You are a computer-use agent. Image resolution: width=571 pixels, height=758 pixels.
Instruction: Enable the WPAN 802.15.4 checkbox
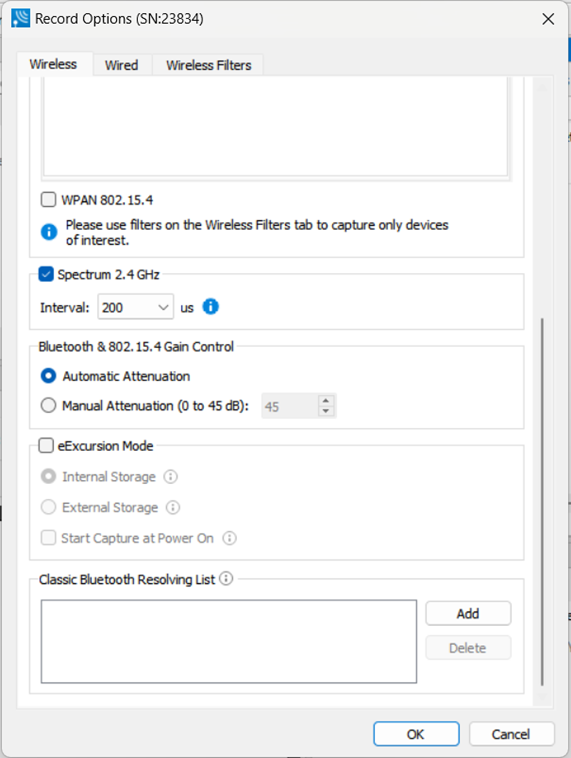pos(48,199)
